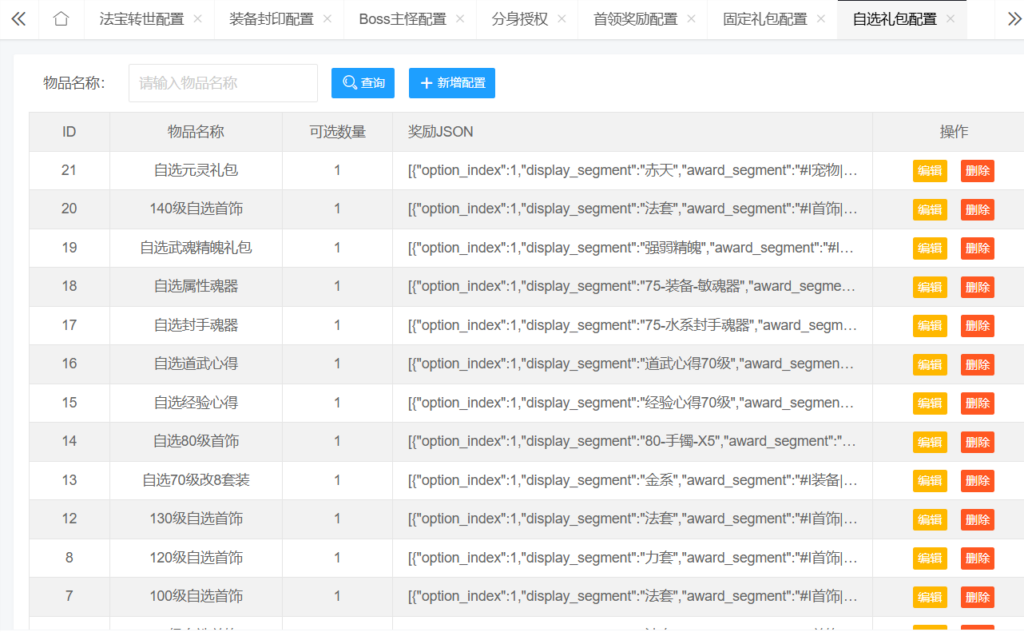
Task: Open the 固定礼包配置 tab
Action: (765, 19)
